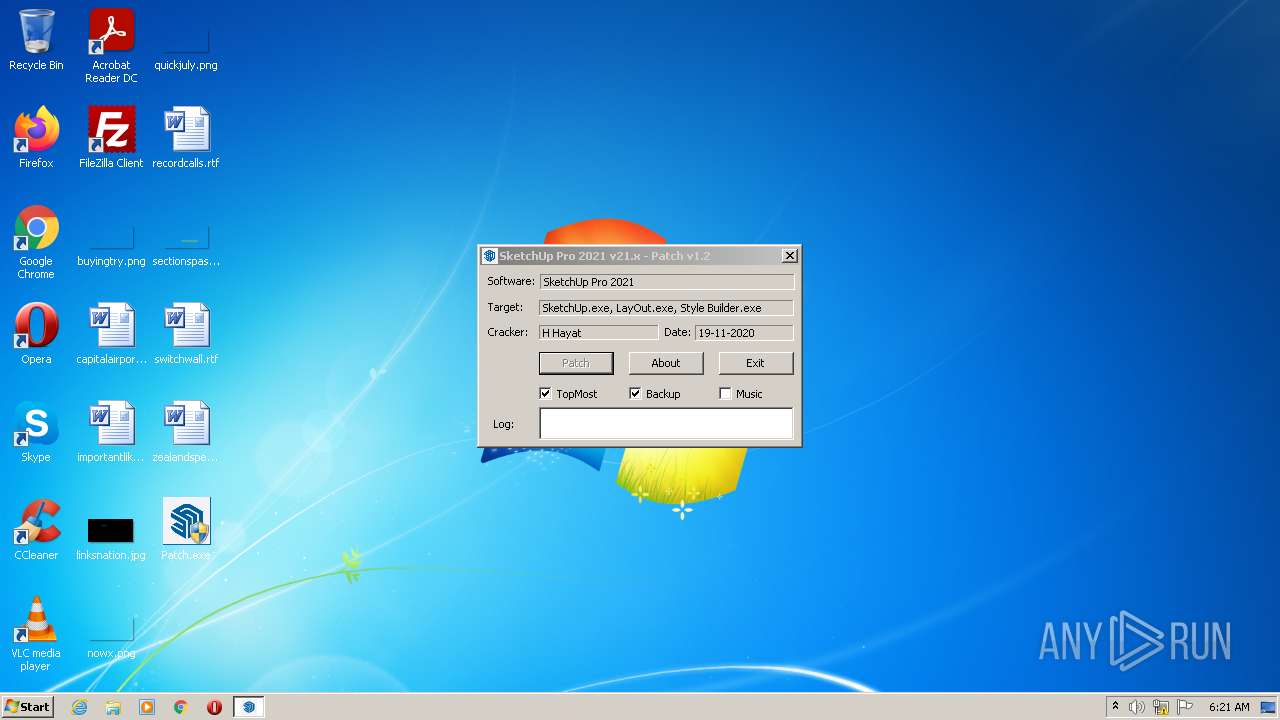
Task: Uncheck the Backup checkbox
Action: (635, 394)
